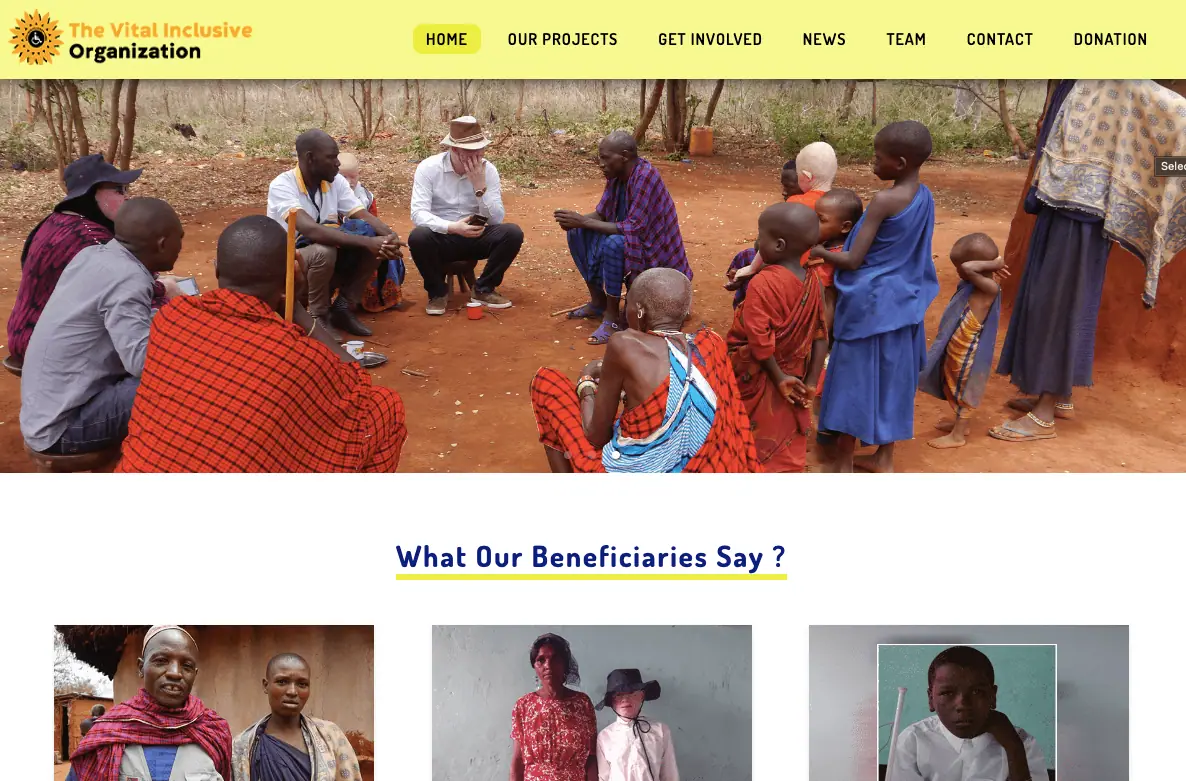Select the active white slider dot
Image resolution: width=1186 pixels, height=781 pixels.
click(x=616, y=455)
